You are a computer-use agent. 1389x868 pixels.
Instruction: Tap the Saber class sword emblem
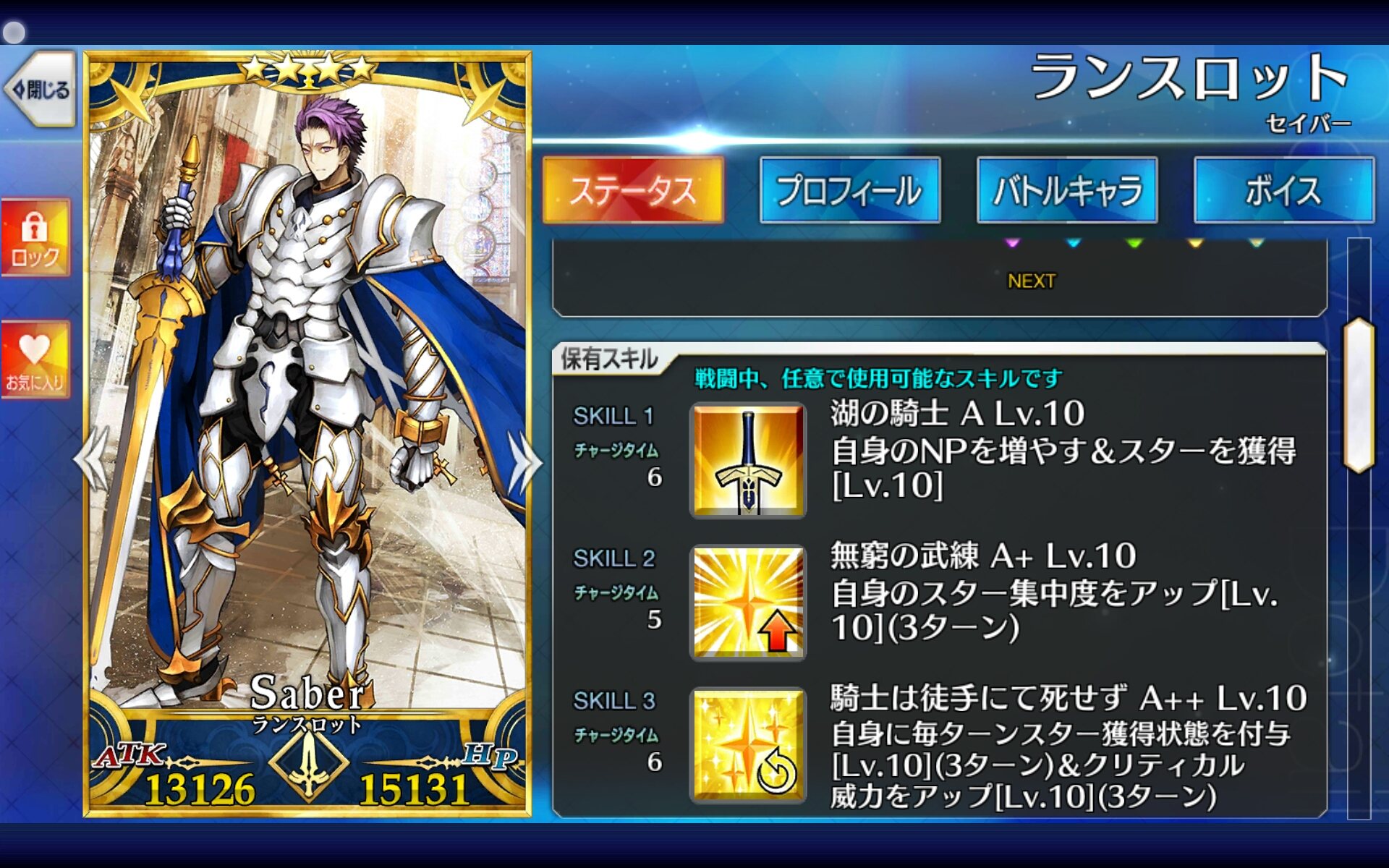click(309, 761)
